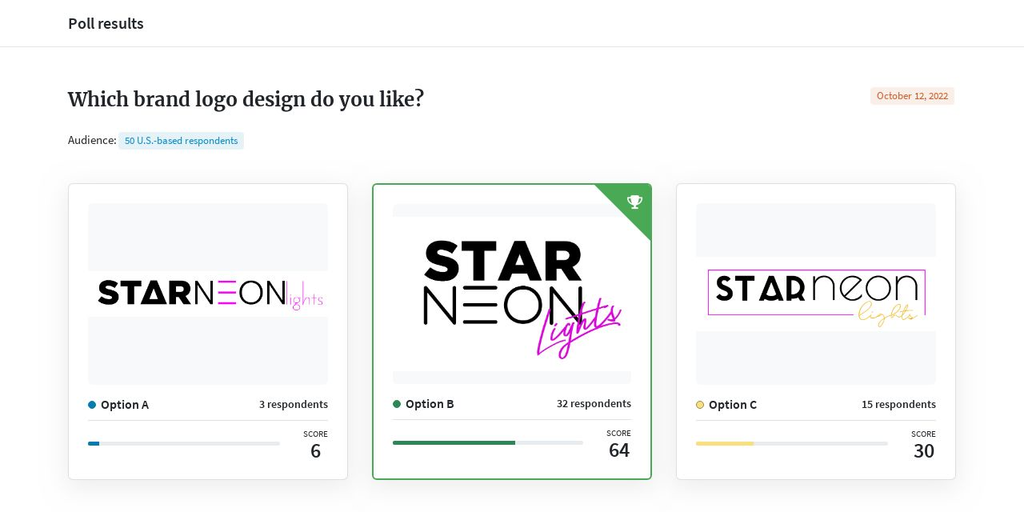Click the poll question heading
Viewport: 1024px width, 512px height.
pos(246,99)
